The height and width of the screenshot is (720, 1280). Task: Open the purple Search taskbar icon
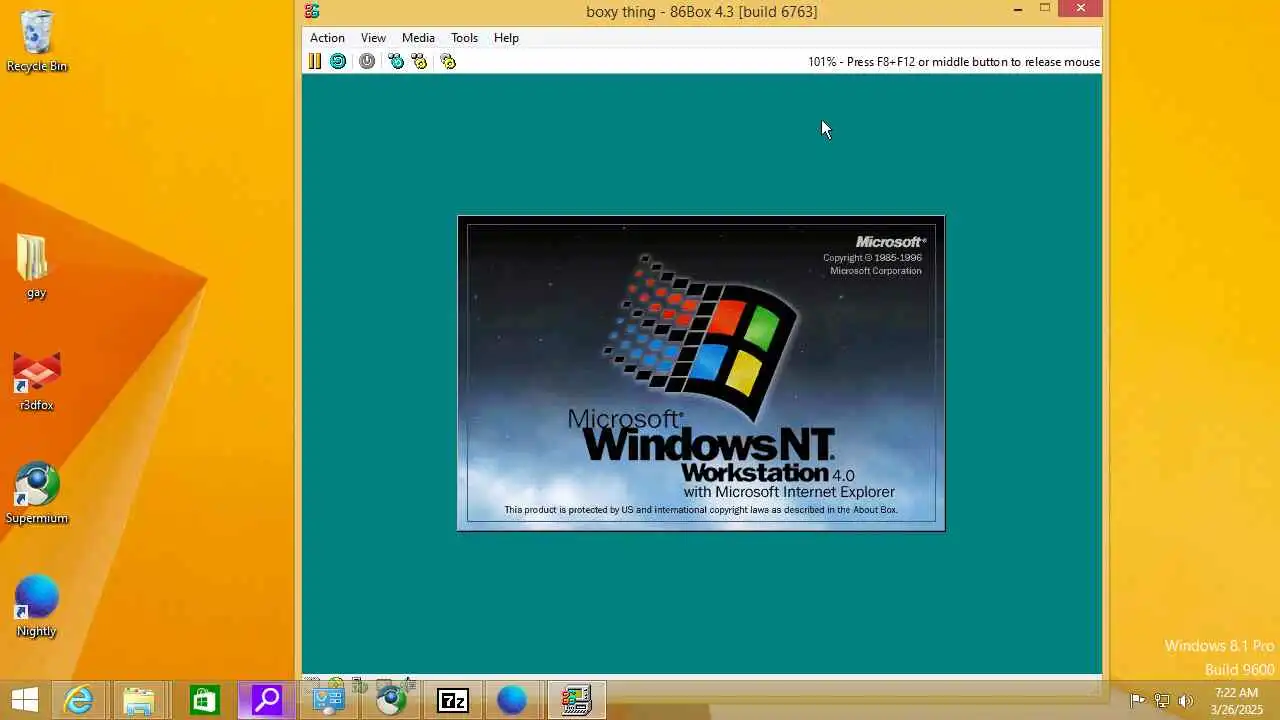tap(266, 701)
